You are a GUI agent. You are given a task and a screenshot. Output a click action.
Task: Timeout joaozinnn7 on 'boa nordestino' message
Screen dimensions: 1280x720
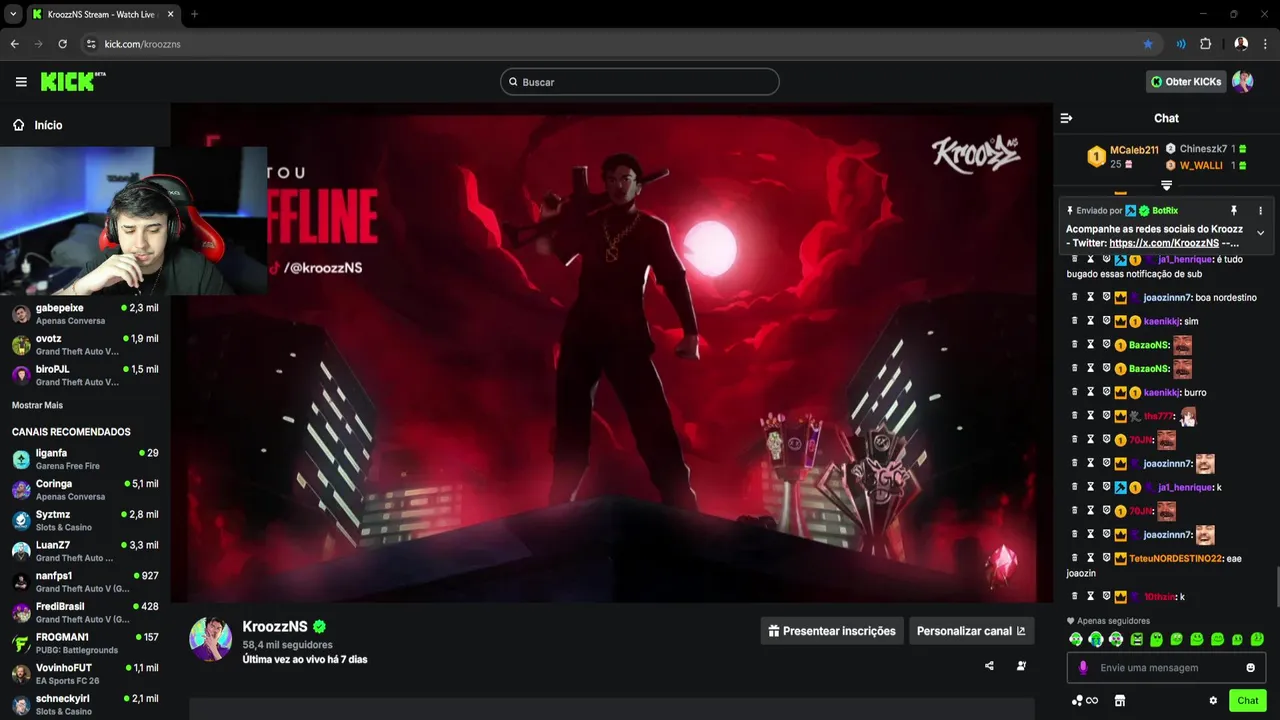point(1091,297)
